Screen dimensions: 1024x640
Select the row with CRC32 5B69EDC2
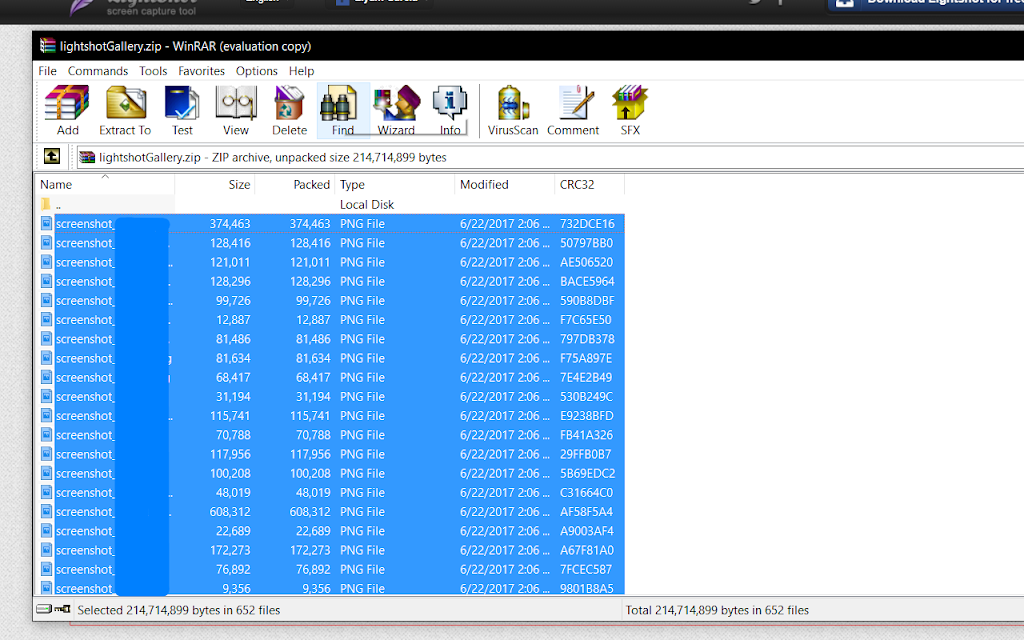pyautogui.click(x=330, y=473)
